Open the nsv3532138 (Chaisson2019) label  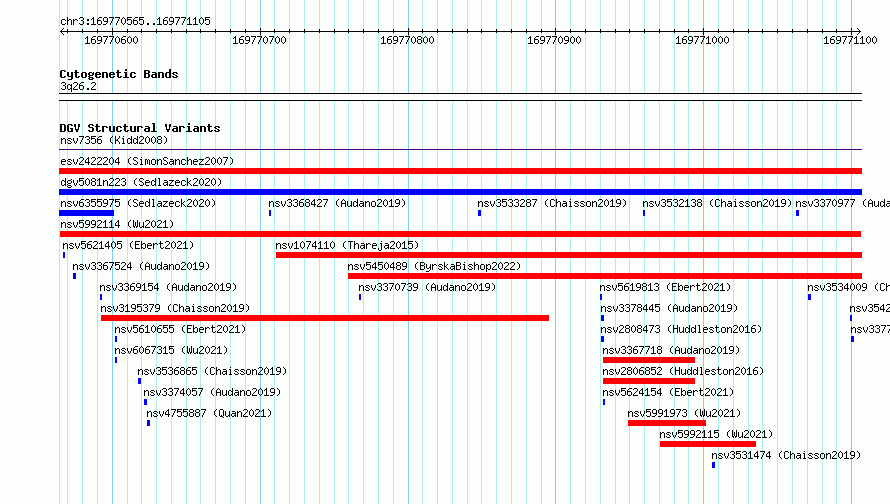click(717, 203)
